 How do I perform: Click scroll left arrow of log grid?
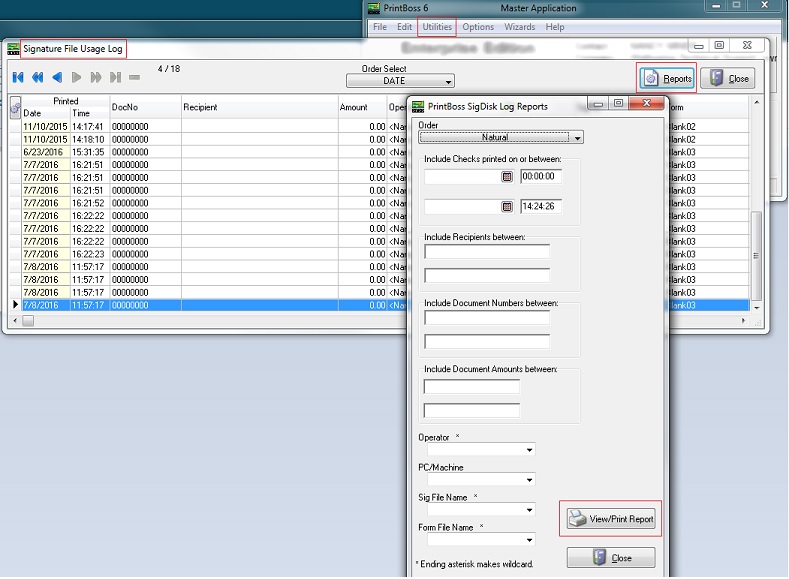[15, 320]
